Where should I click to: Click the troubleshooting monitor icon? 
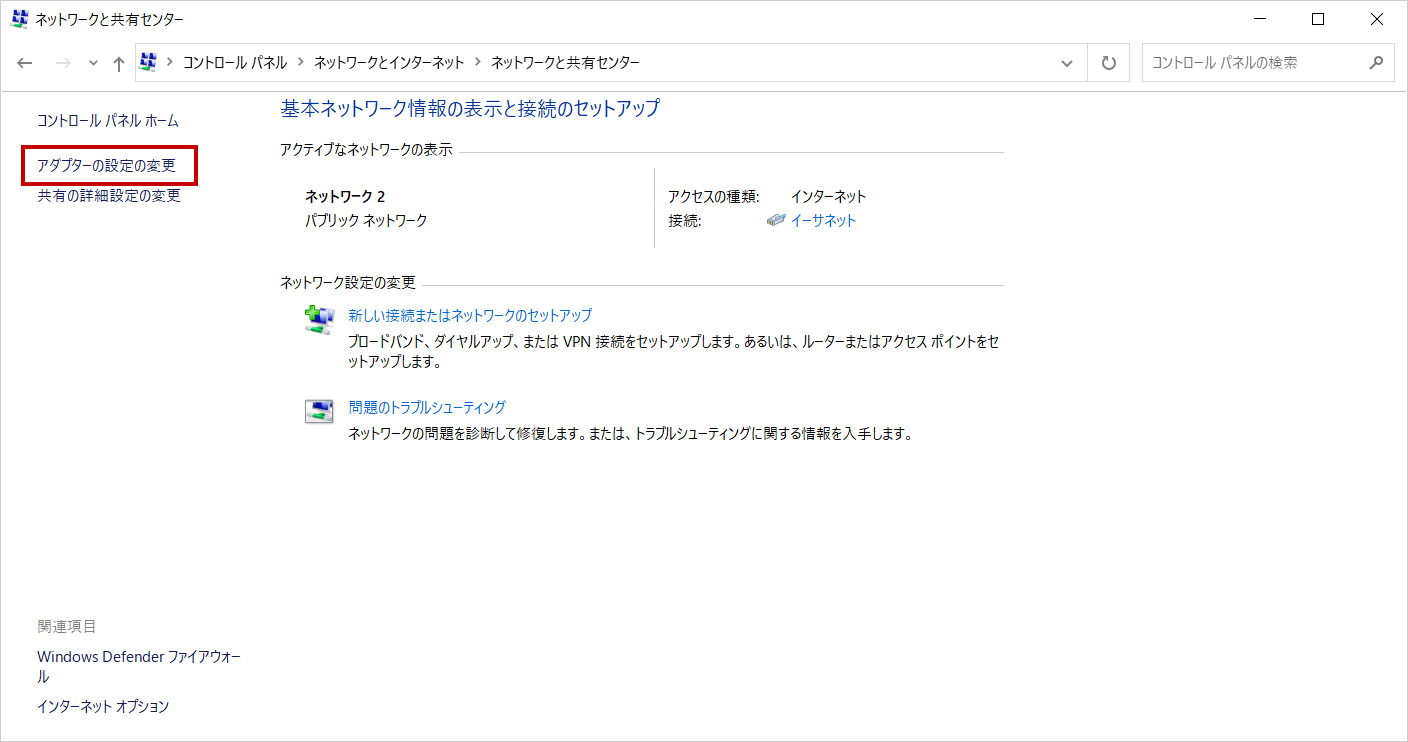pyautogui.click(x=319, y=411)
